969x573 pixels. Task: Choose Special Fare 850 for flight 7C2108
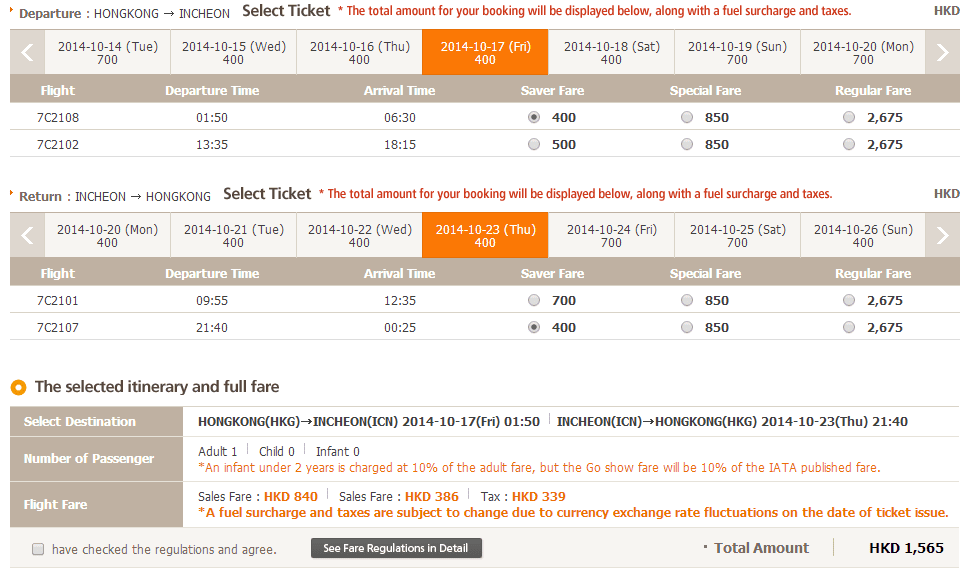pyautogui.click(x=687, y=117)
